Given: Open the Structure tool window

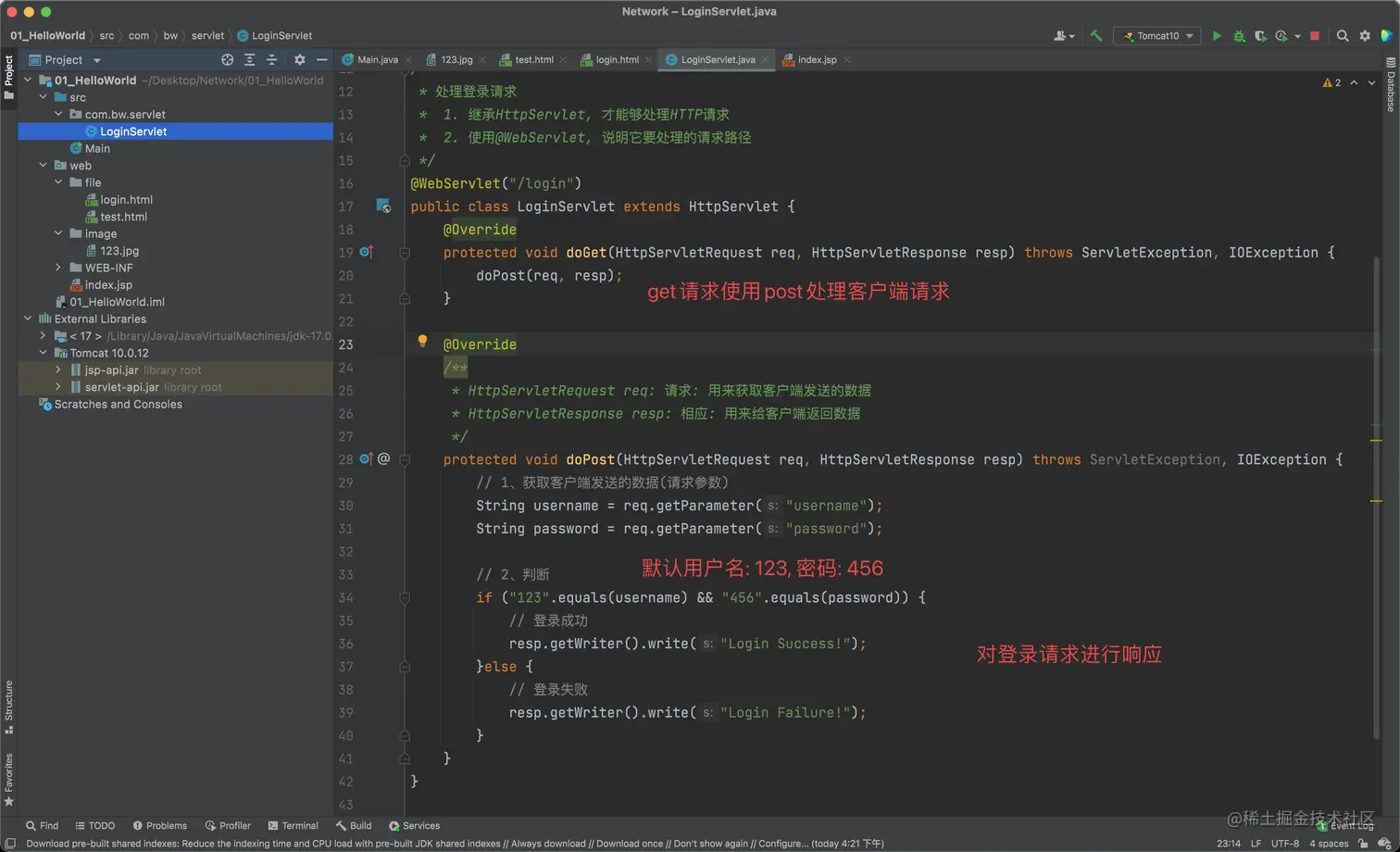Looking at the screenshot, I should (8, 707).
